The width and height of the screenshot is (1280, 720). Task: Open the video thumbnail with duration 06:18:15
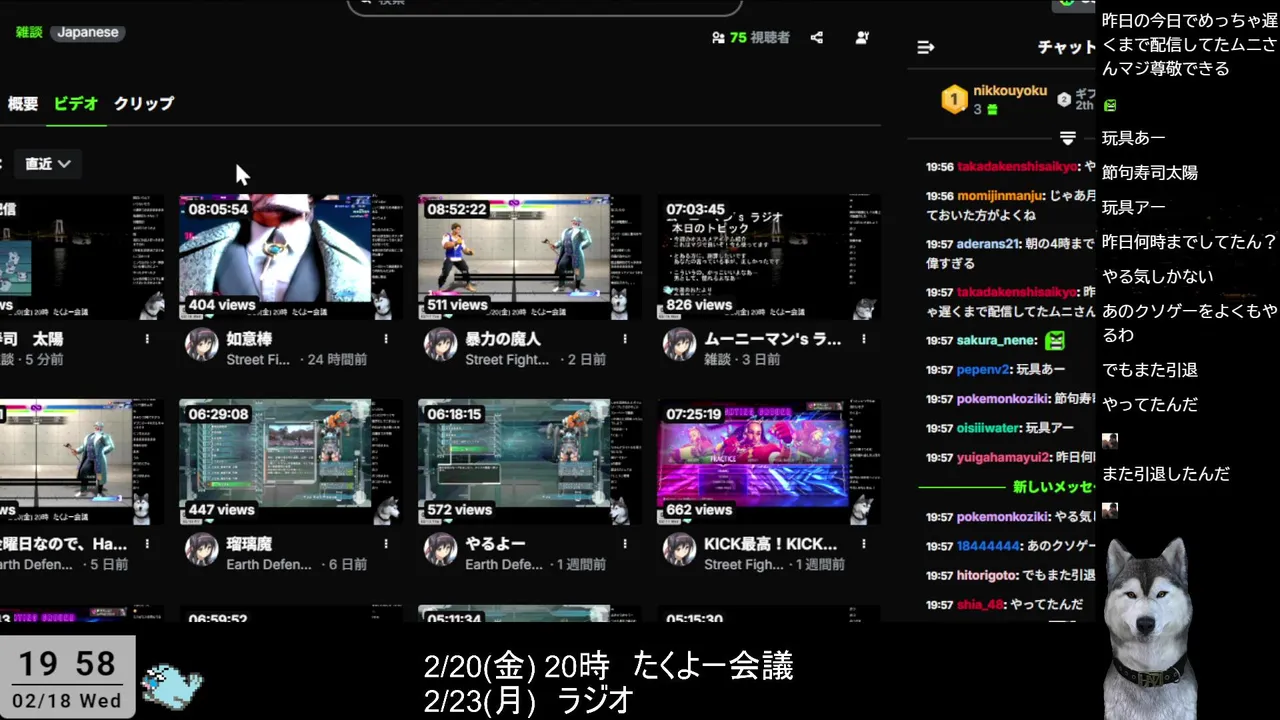(529, 462)
